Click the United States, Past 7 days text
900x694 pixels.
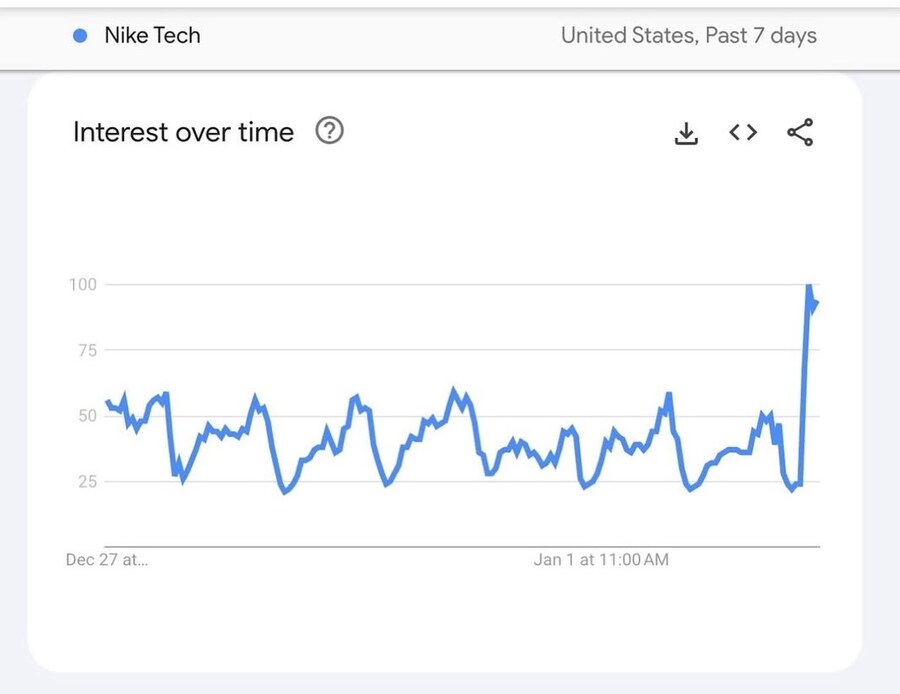click(688, 36)
